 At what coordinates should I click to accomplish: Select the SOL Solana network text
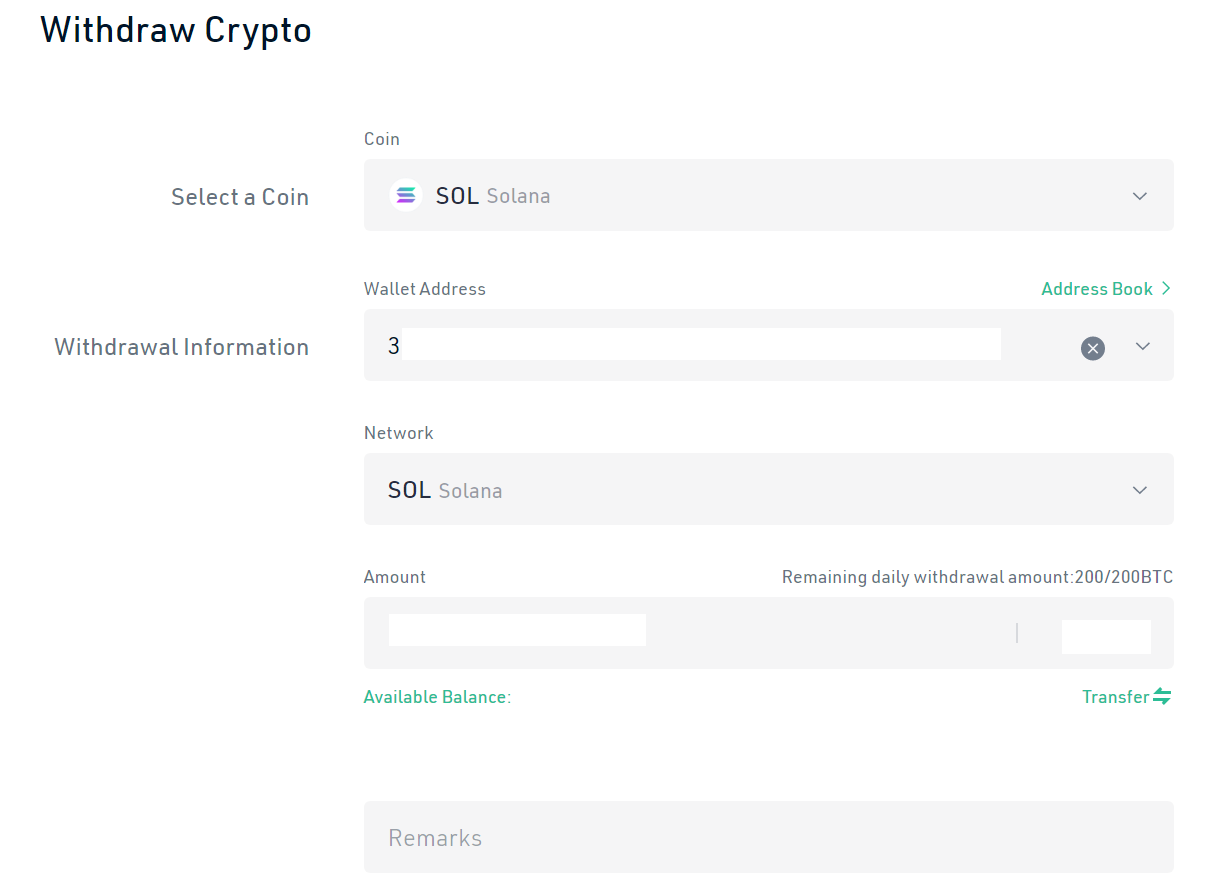(445, 491)
